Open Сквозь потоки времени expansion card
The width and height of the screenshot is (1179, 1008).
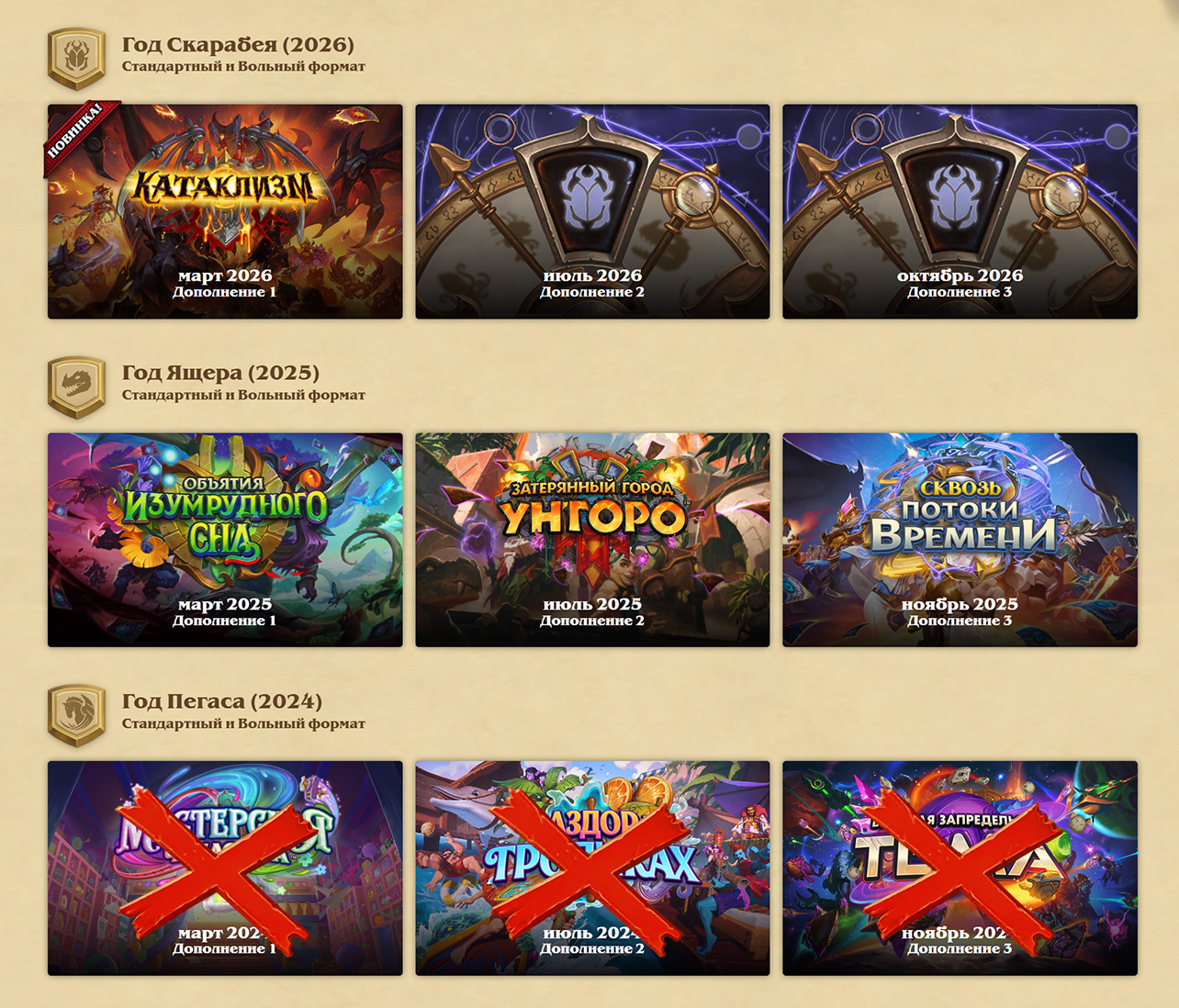[x=960, y=540]
